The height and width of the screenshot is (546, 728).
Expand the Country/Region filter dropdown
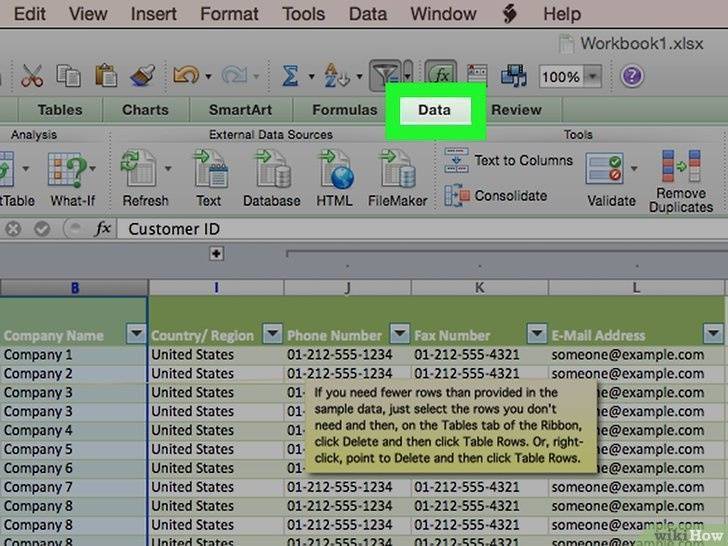coord(271,335)
